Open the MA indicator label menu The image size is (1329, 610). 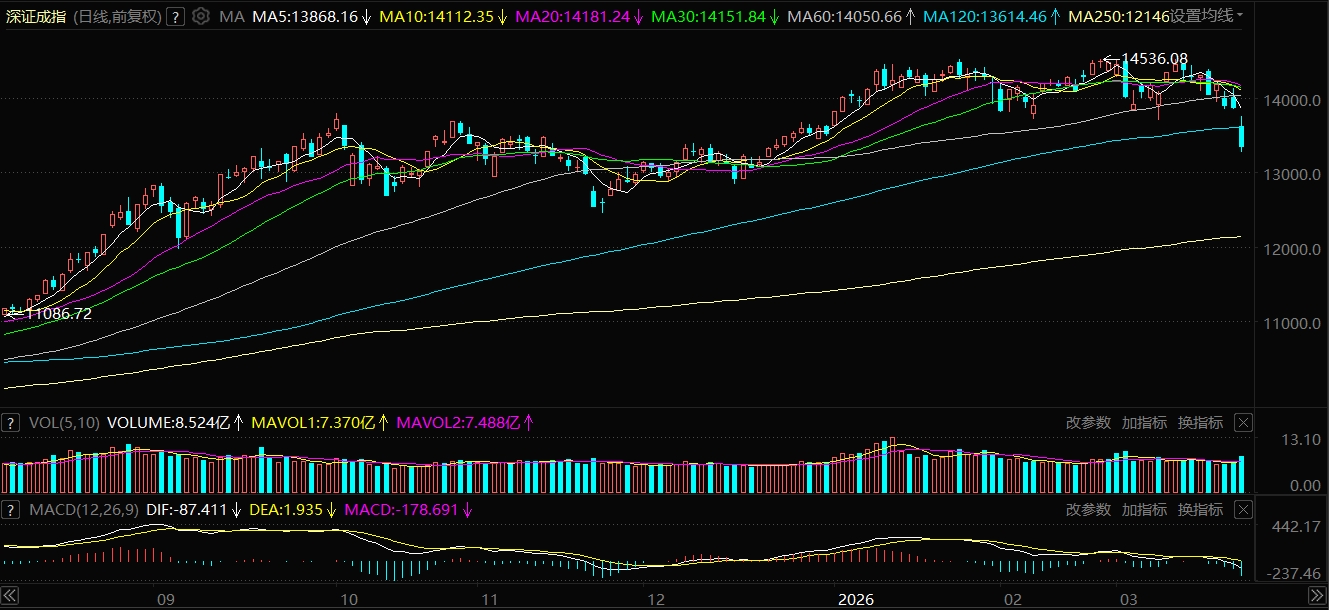click(231, 17)
